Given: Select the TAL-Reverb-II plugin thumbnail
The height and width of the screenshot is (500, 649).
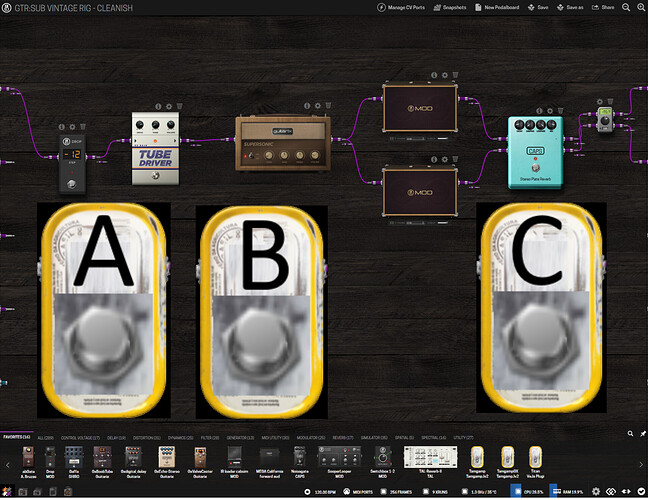Looking at the screenshot, I should click(430, 457).
